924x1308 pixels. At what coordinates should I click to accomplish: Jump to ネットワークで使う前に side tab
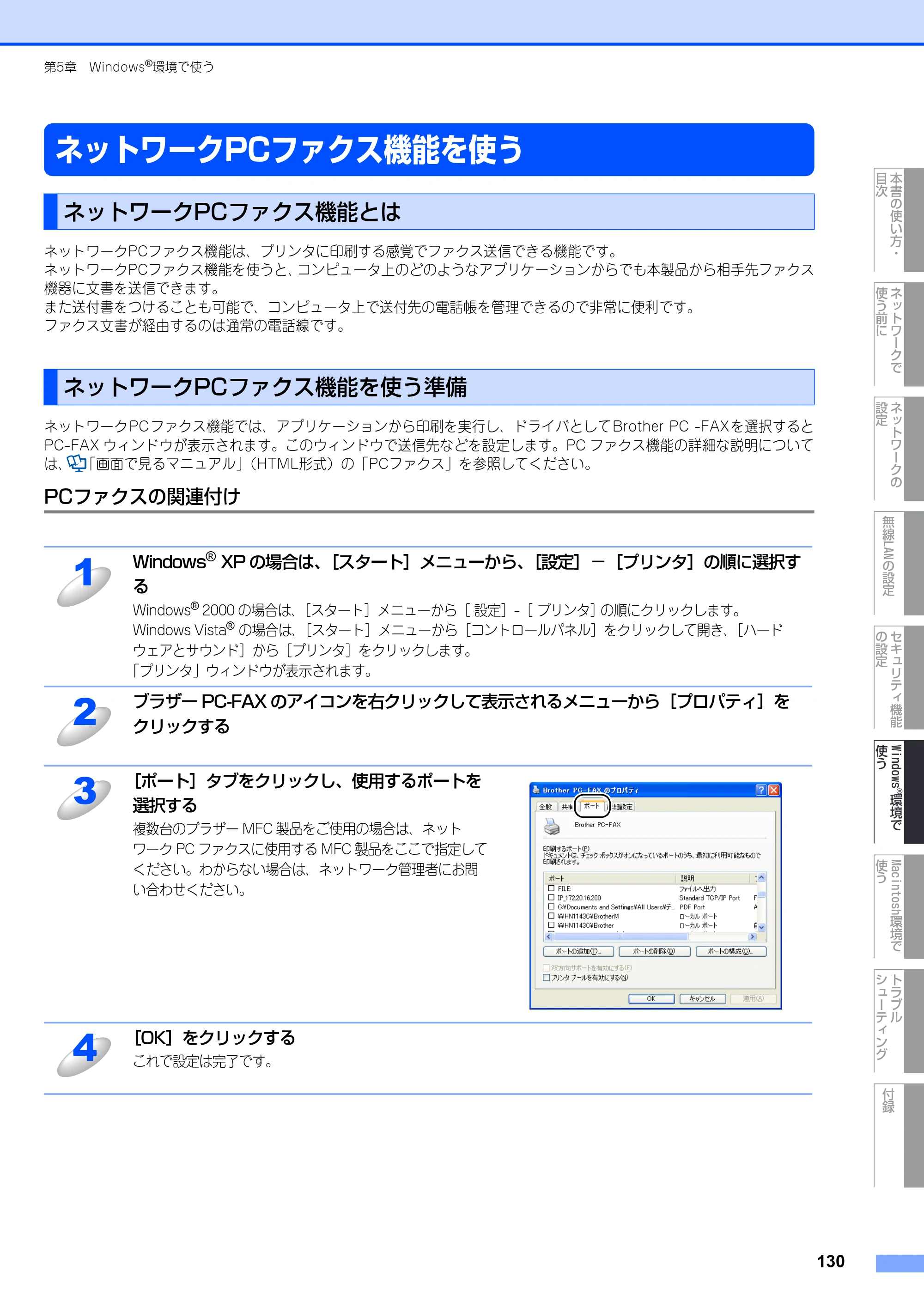[x=899, y=334]
